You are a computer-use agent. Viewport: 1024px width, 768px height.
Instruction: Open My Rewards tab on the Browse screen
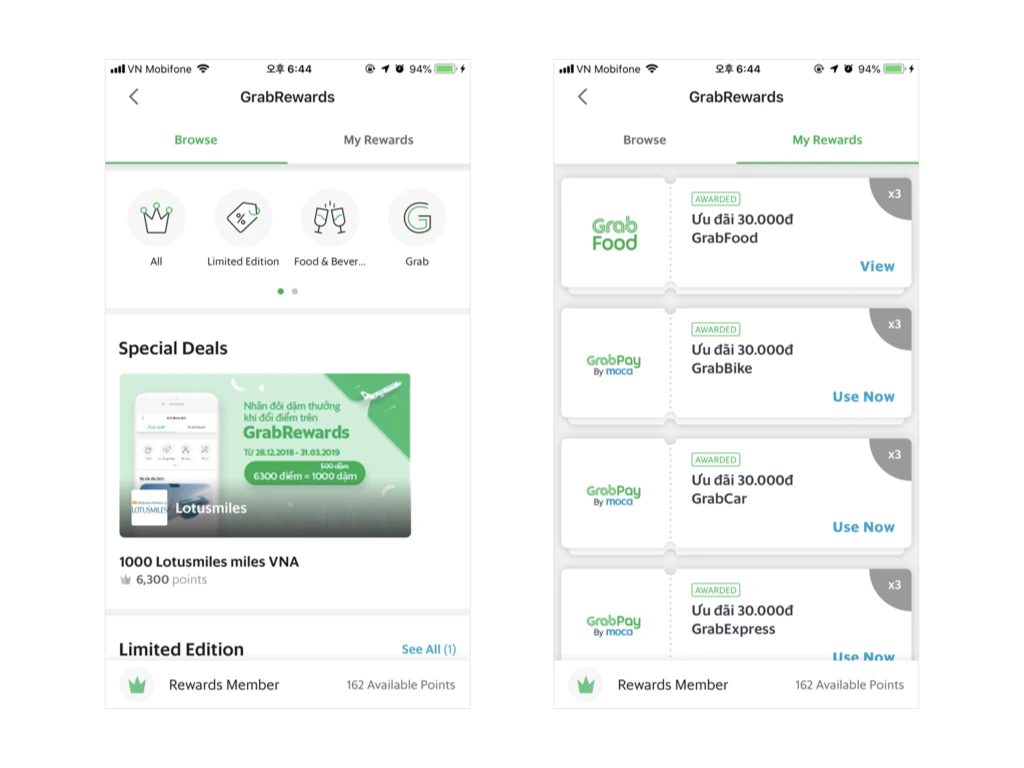[x=379, y=140]
